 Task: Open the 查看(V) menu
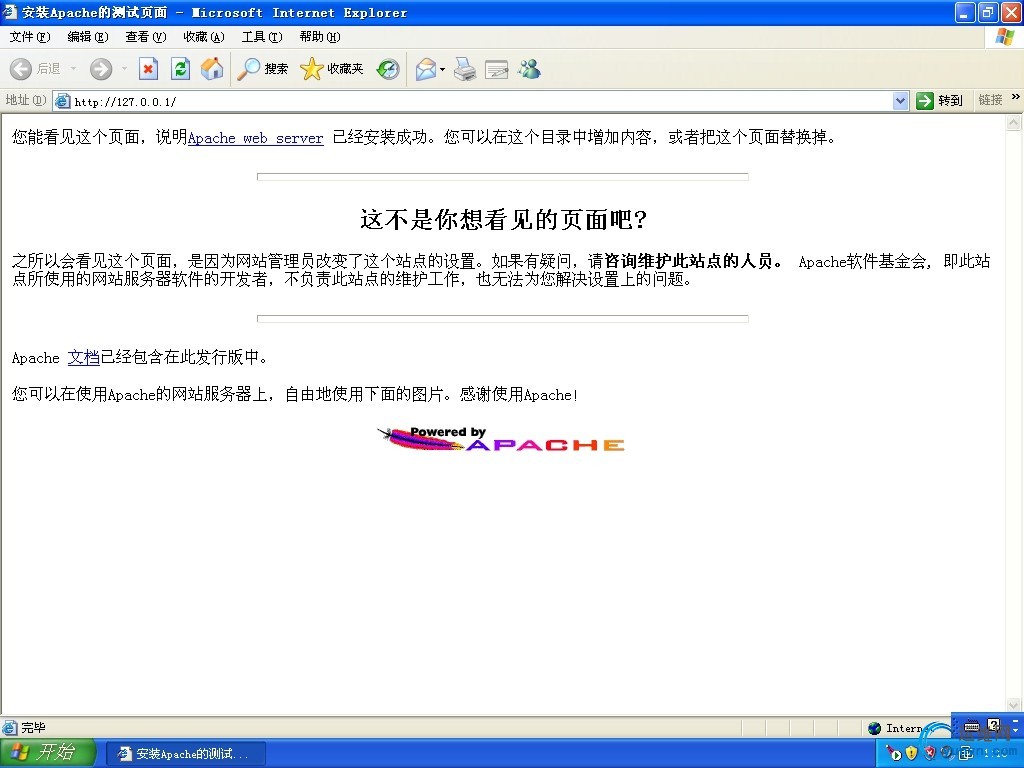point(146,37)
